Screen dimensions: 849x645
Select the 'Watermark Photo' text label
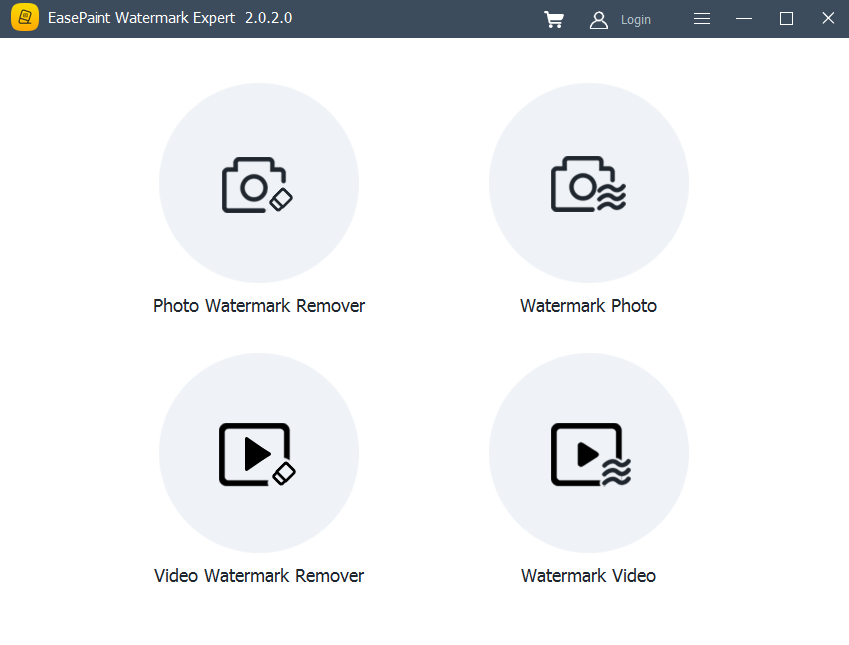pyautogui.click(x=588, y=305)
